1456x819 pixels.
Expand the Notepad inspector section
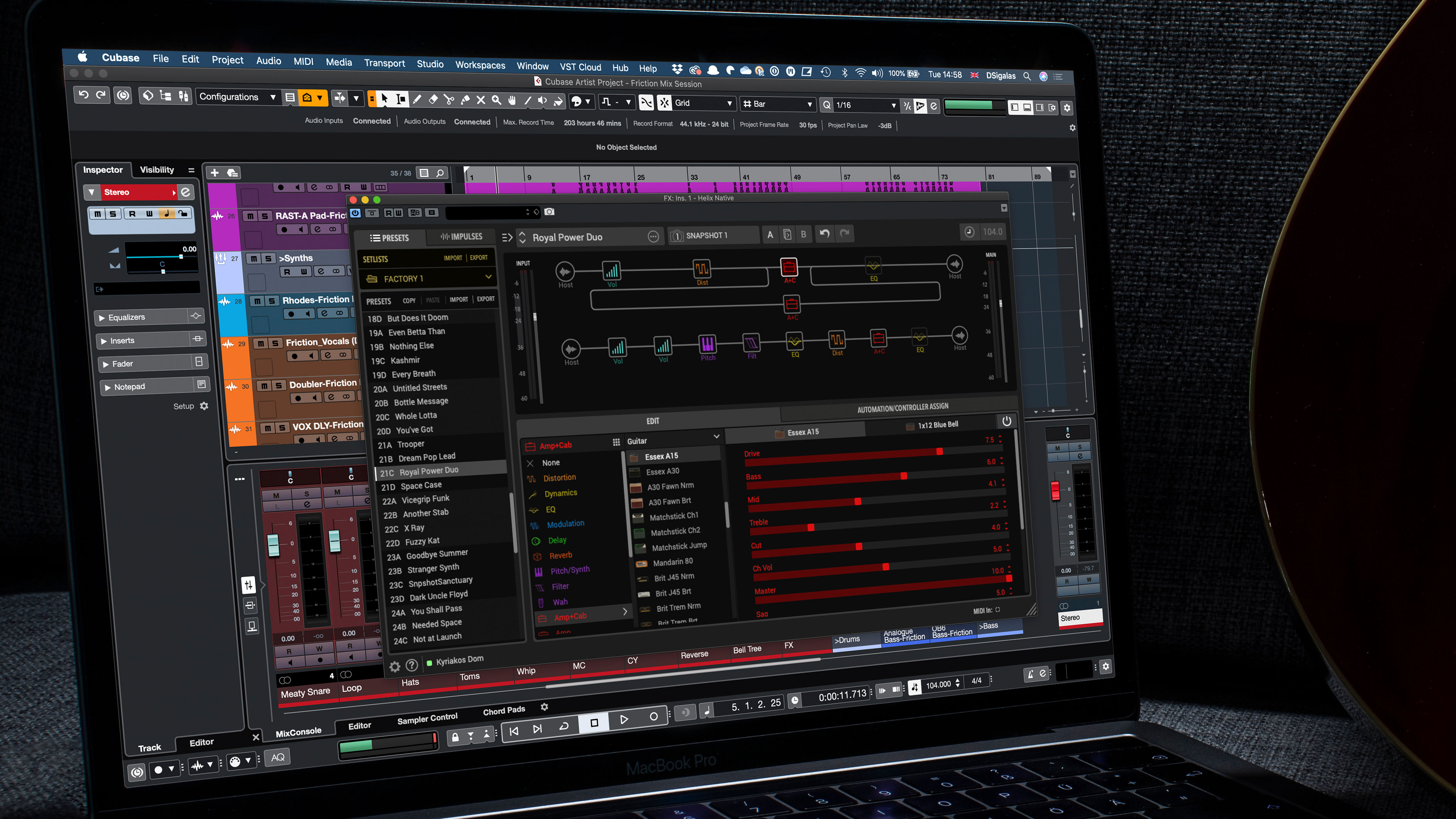[x=155, y=387]
